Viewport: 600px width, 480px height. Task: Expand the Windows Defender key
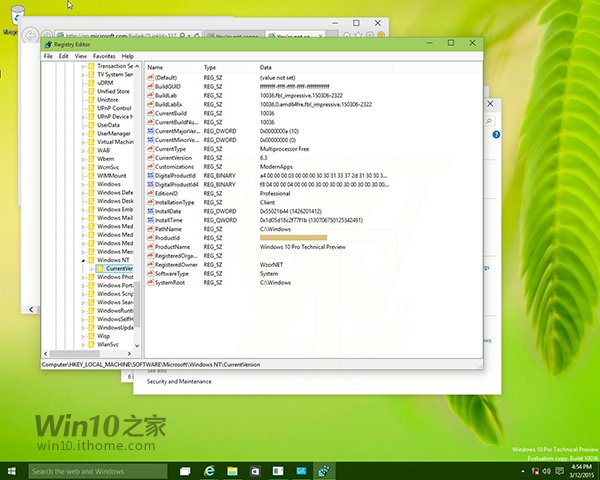pyautogui.click(x=83, y=193)
